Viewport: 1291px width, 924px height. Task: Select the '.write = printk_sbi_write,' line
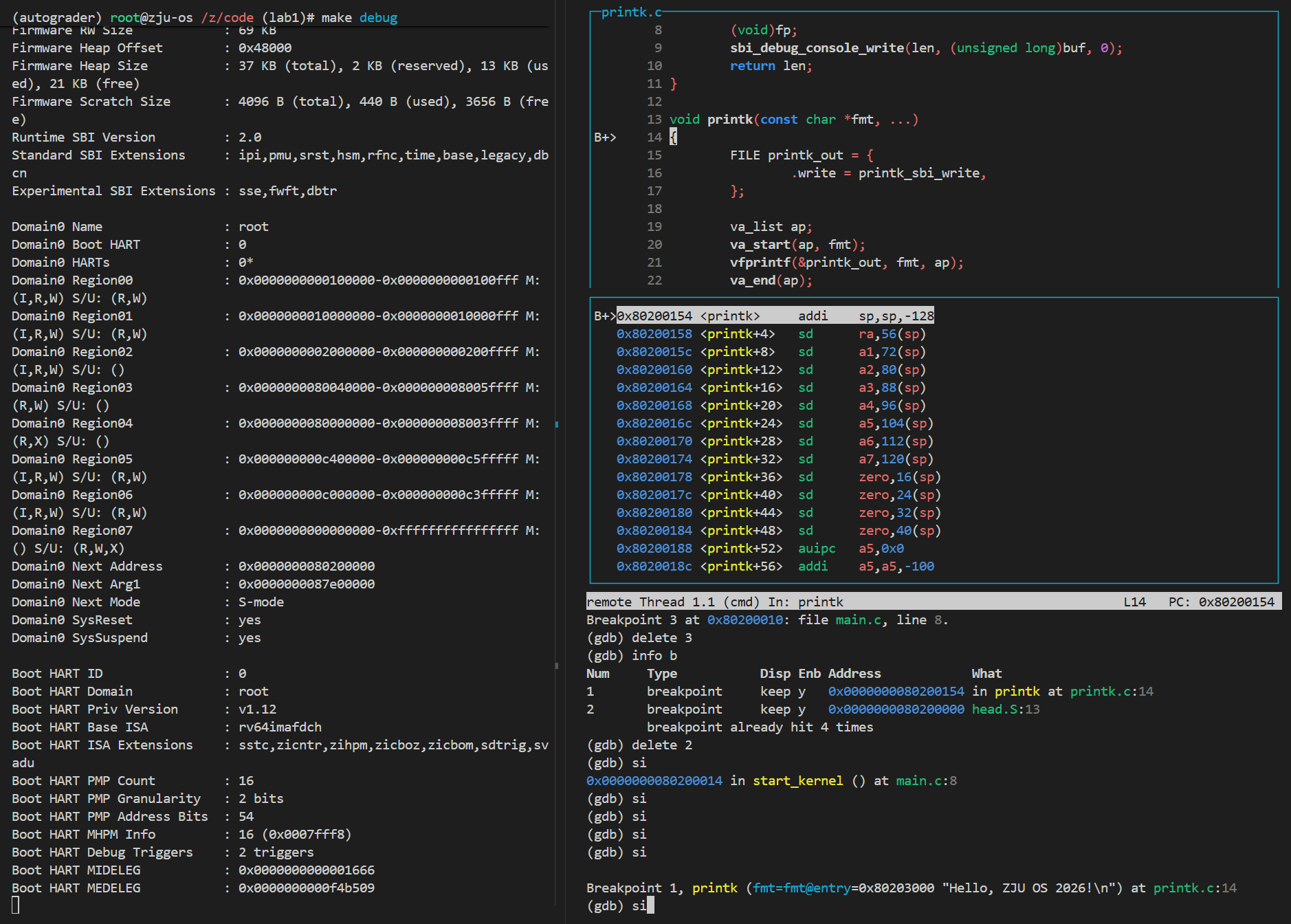point(889,173)
